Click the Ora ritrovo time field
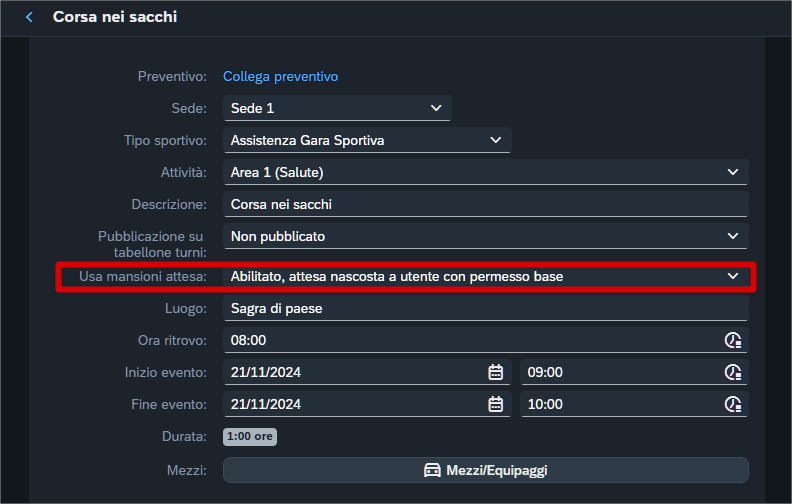792x504 pixels. pyautogui.click(x=470, y=340)
